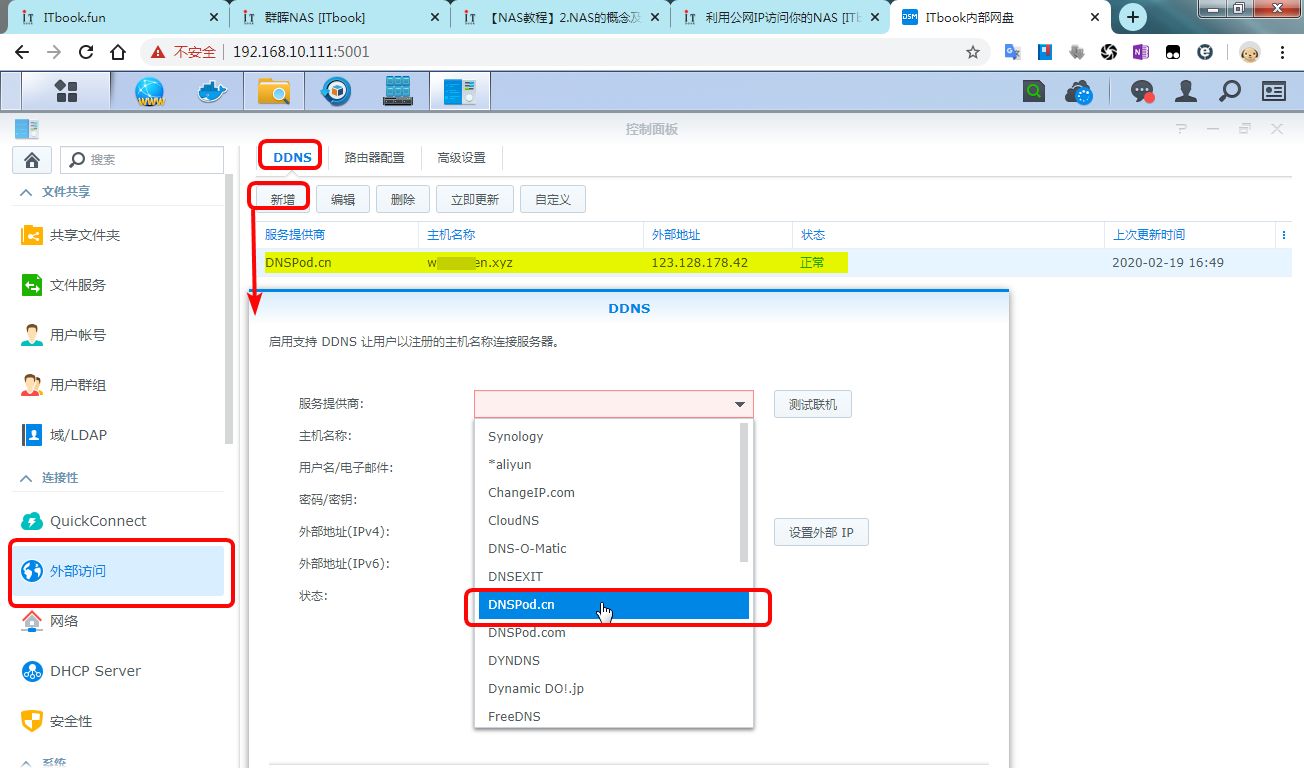The width and height of the screenshot is (1304, 768).
Task: Open Control Panel help question mark
Action: [x=1181, y=129]
